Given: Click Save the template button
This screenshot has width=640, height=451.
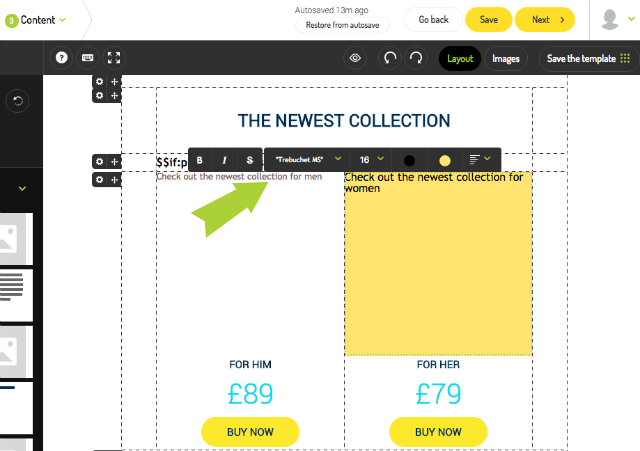Looking at the screenshot, I should (588, 58).
